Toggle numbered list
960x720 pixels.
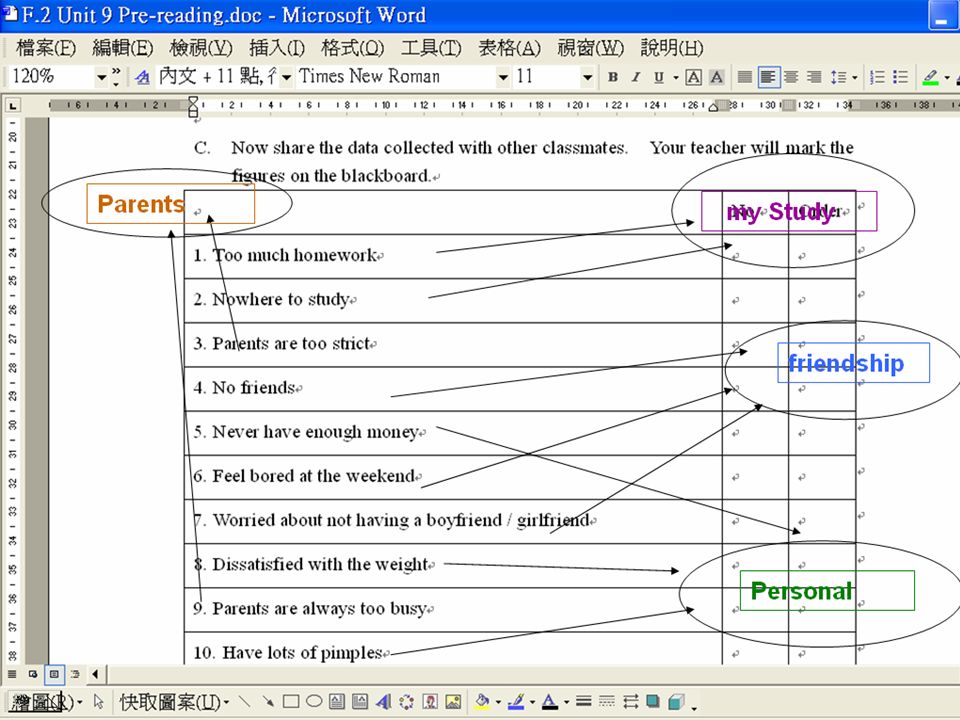(877, 77)
